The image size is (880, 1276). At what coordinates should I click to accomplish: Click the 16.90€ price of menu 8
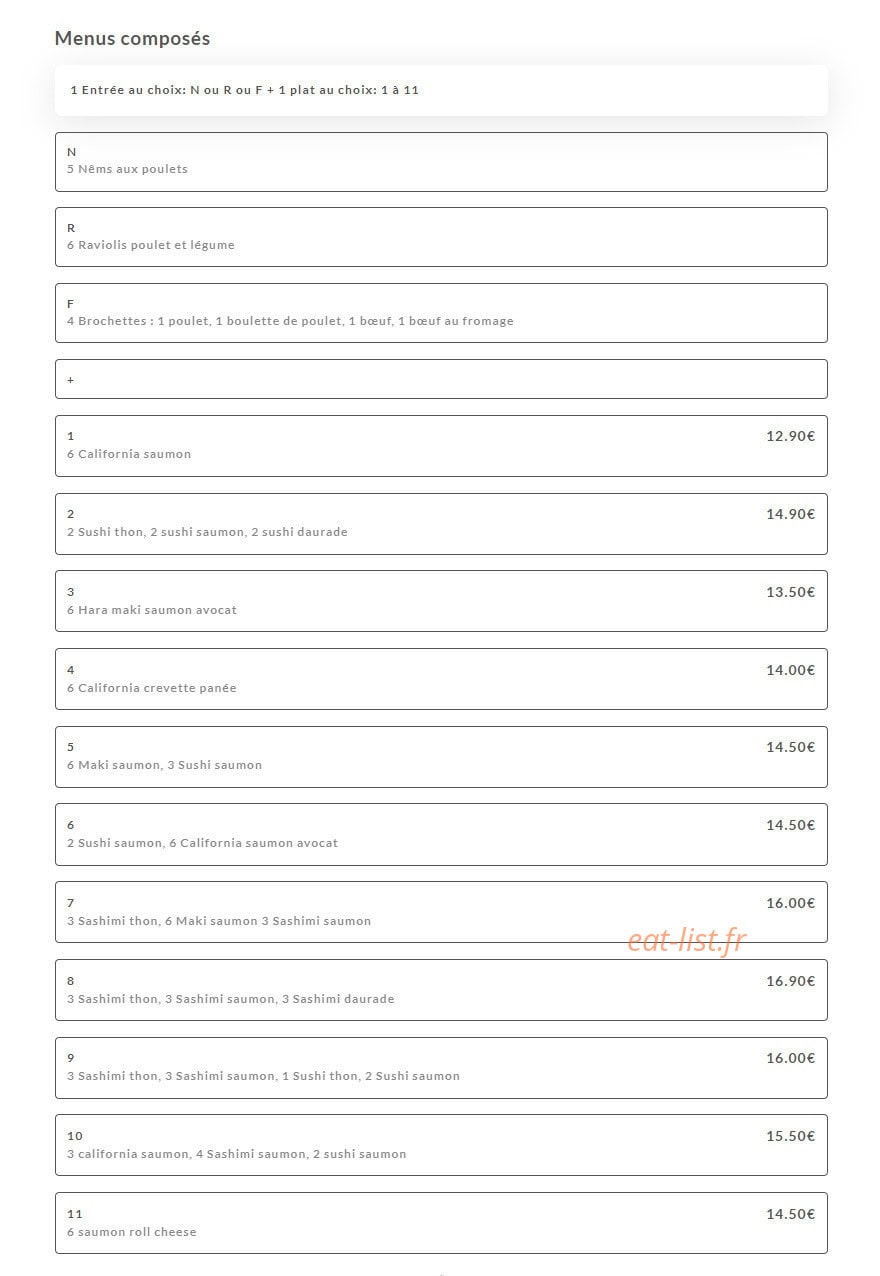791,981
